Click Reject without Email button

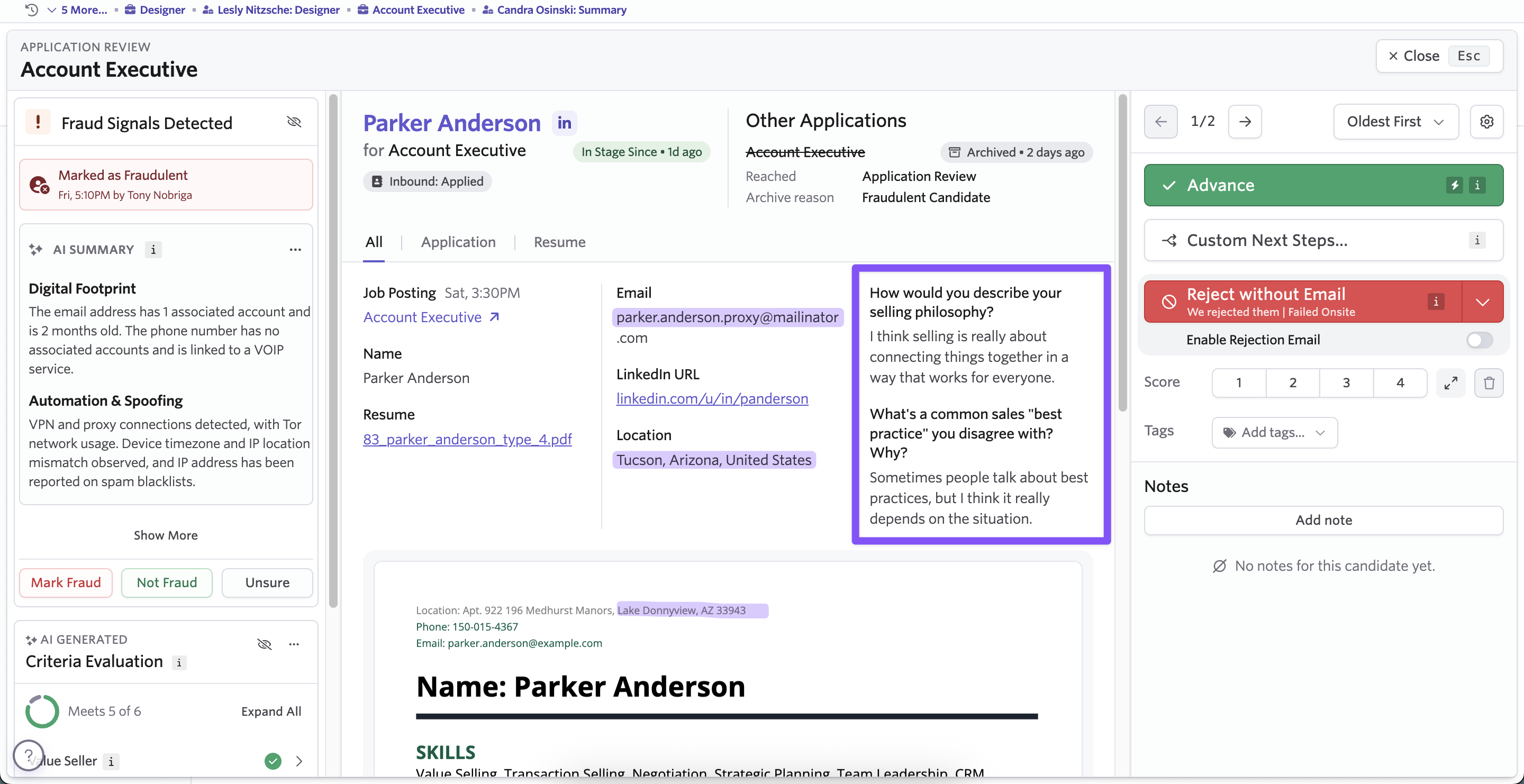tap(1302, 302)
